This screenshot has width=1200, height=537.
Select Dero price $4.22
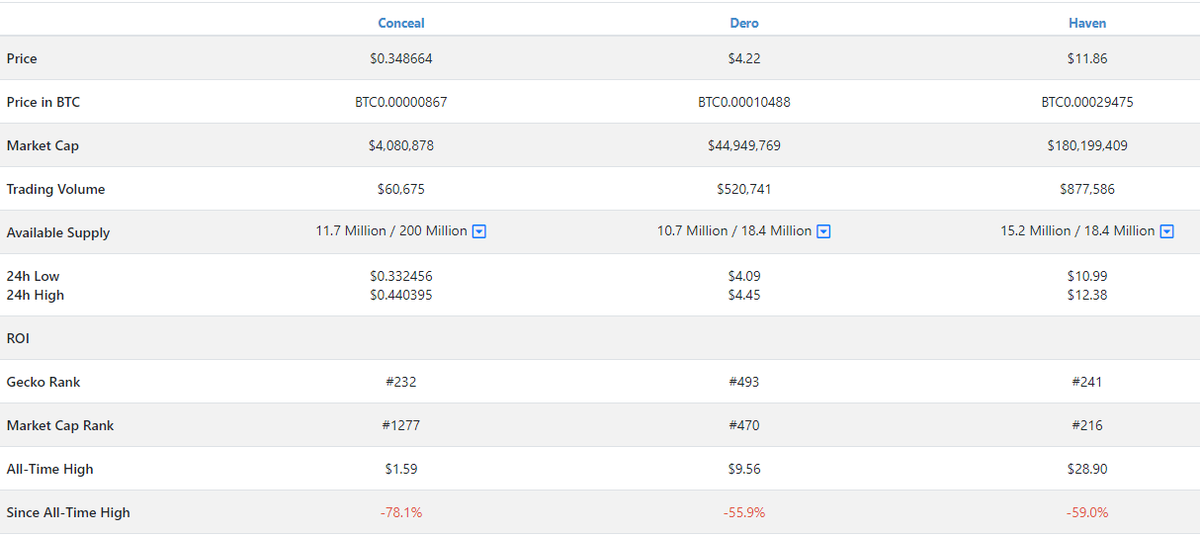coord(744,59)
